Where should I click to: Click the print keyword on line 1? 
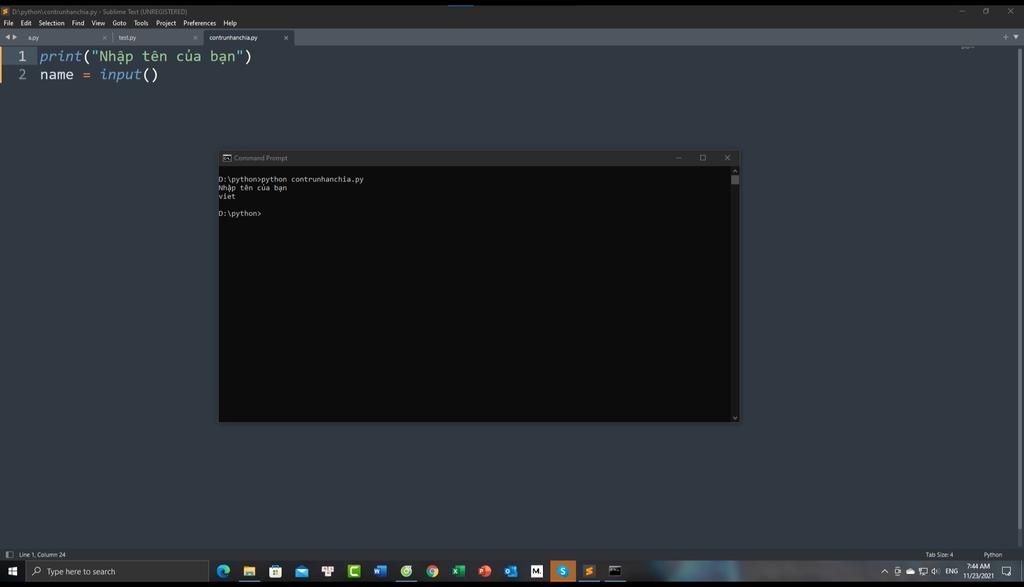click(x=61, y=56)
